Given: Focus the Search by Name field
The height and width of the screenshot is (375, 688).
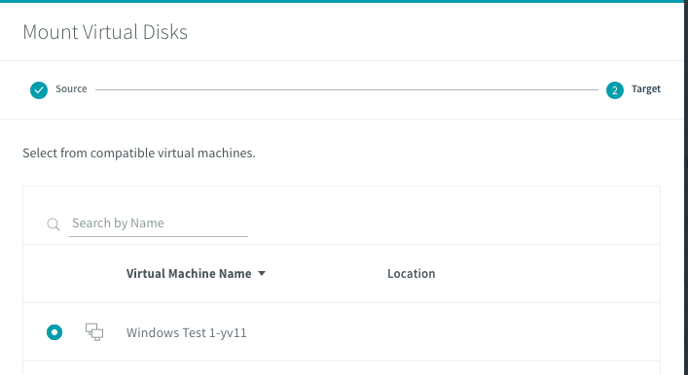Looking at the screenshot, I should (x=158, y=224).
